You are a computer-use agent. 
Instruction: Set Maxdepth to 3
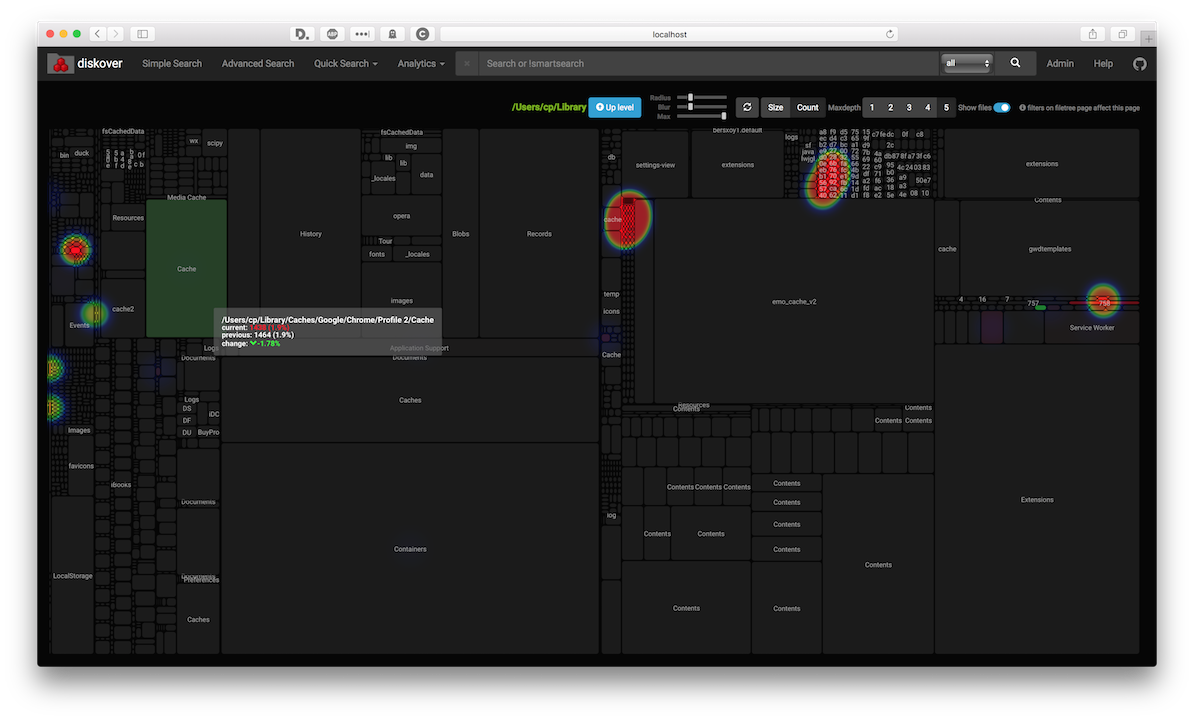point(908,107)
